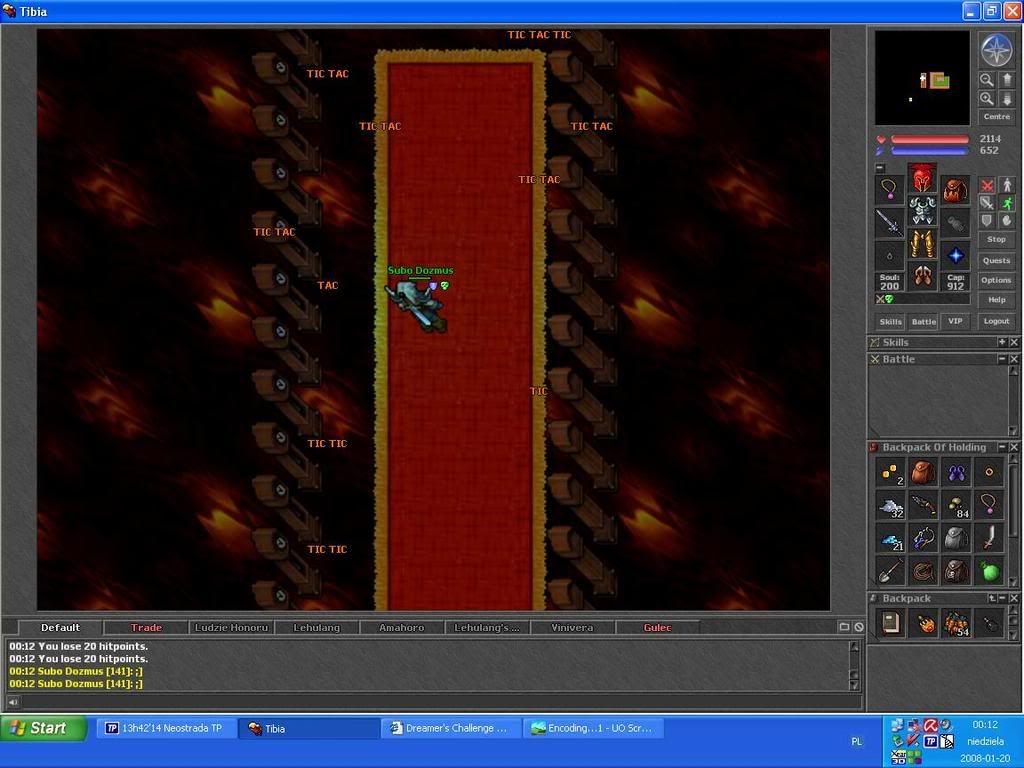Select the shovel in Backpack Of Holding
The height and width of the screenshot is (768, 1024).
(x=890, y=571)
